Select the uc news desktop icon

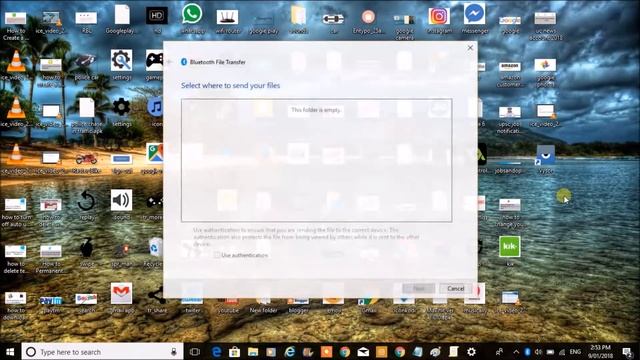coord(545,25)
